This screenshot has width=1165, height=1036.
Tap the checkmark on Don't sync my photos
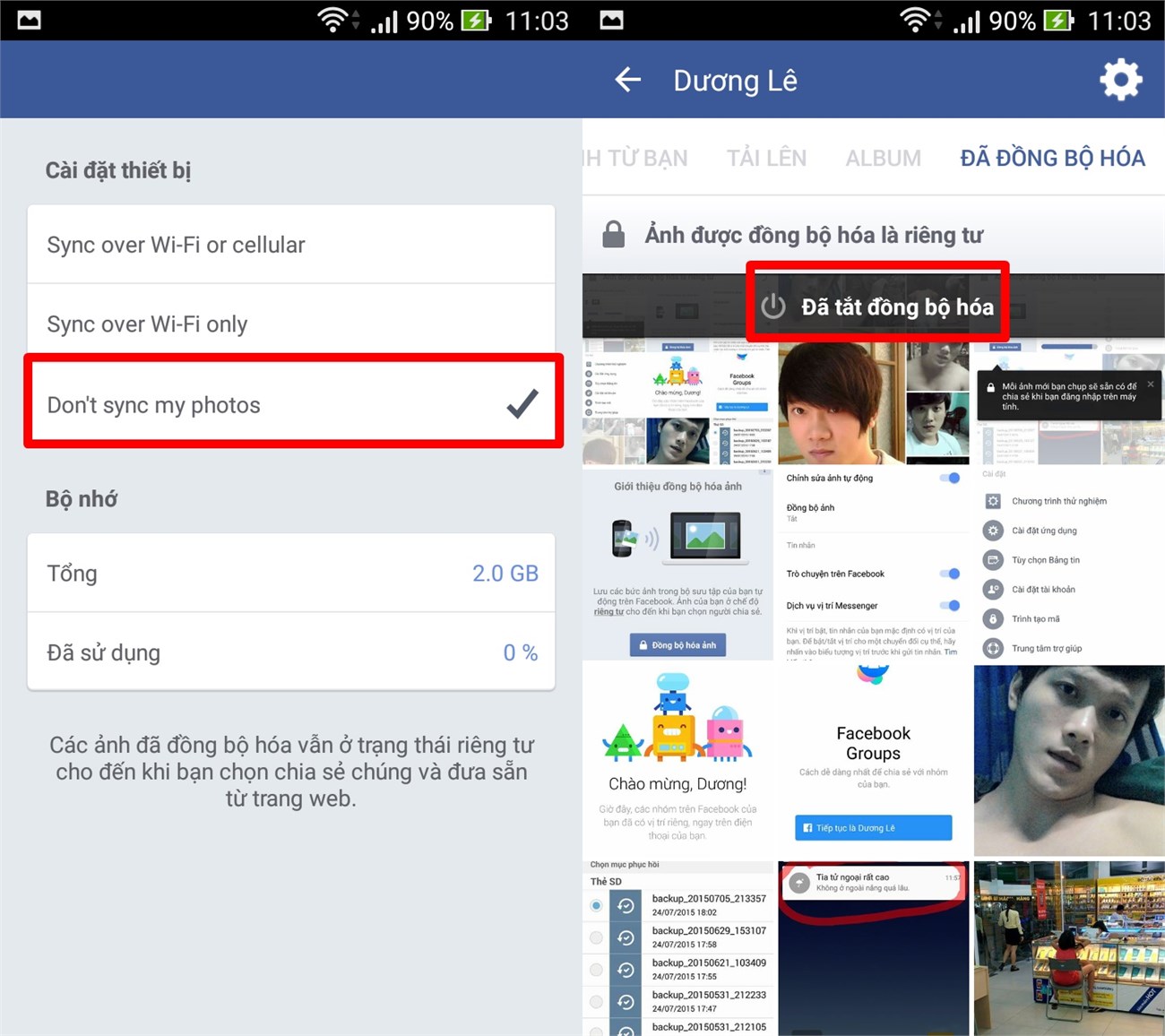pos(522,404)
